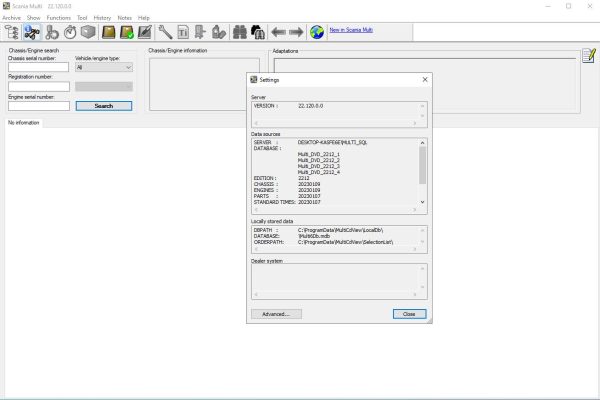Click the scissors-style parts toolbar icon
Screen dimensions: 600x400
pos(52,32)
